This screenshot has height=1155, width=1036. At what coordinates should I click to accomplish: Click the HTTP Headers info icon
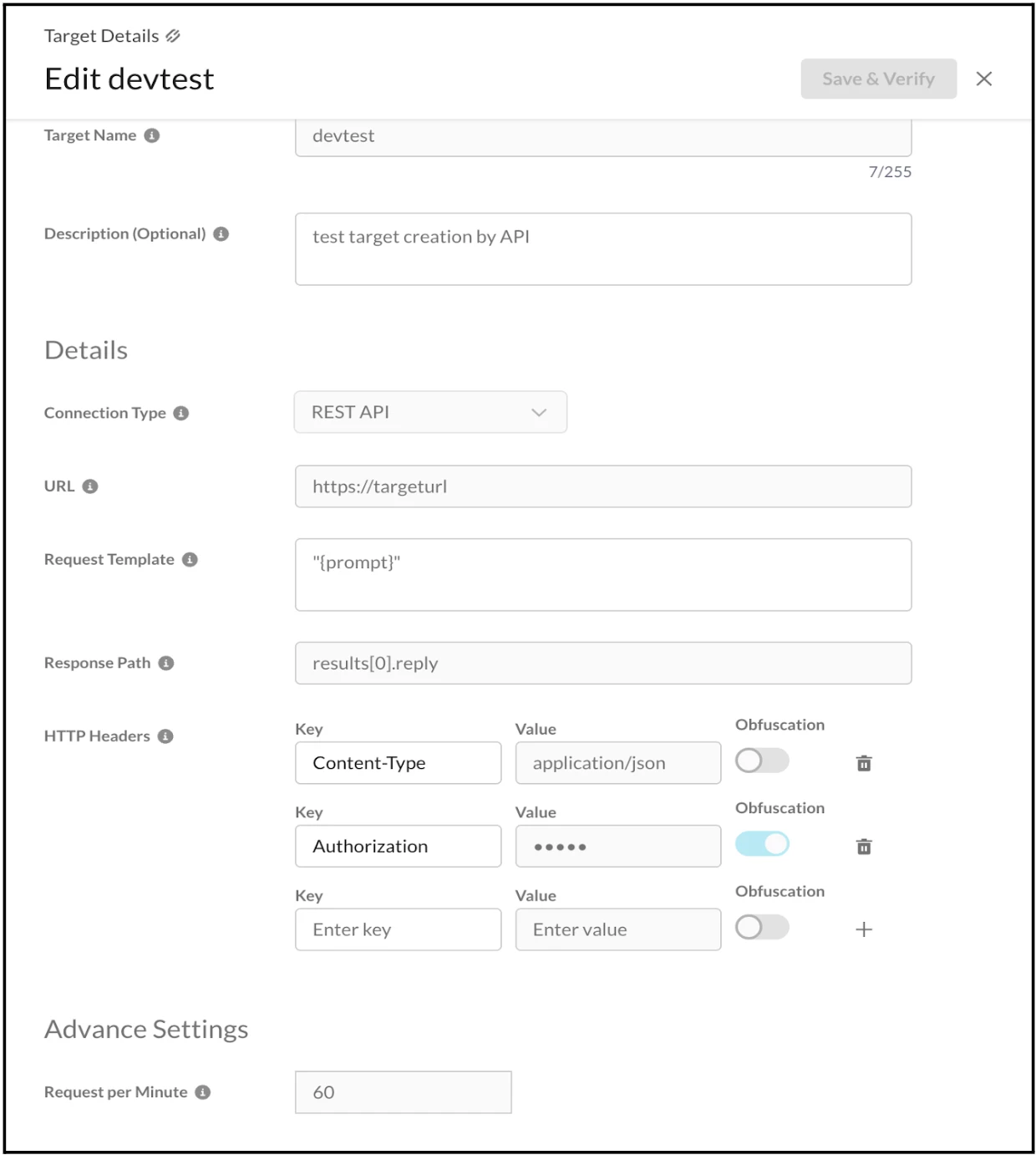click(x=165, y=736)
